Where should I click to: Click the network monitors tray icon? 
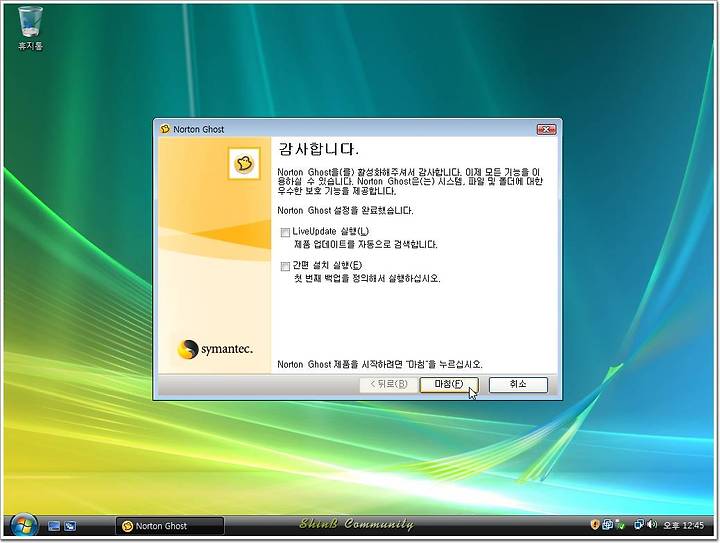(x=639, y=524)
